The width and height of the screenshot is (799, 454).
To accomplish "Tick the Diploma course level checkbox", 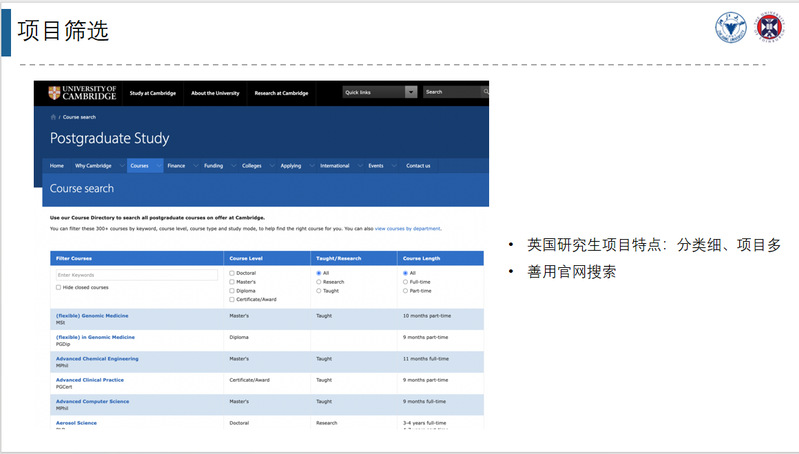I will point(232,290).
